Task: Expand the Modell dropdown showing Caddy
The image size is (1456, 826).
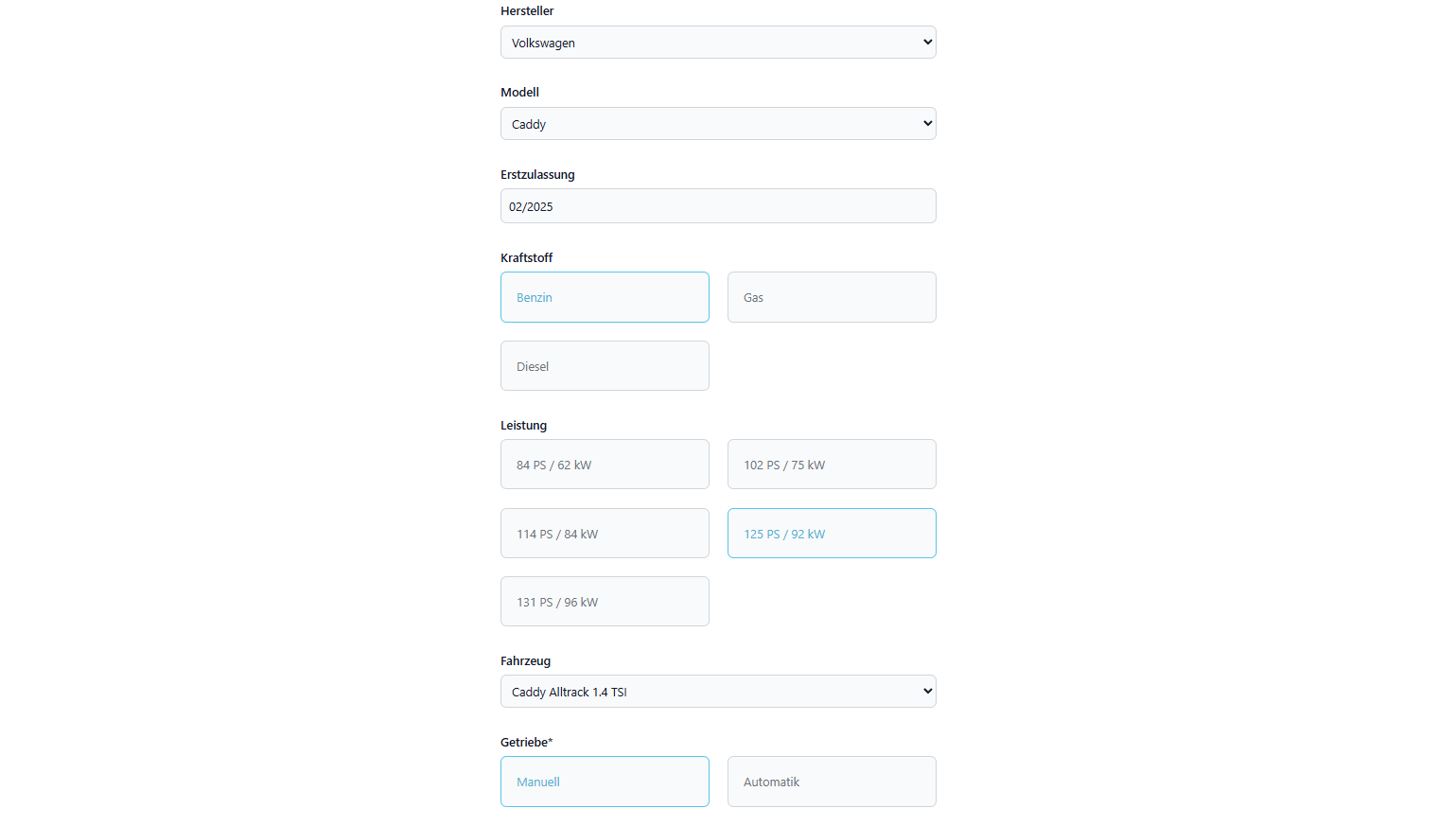Action: click(717, 124)
